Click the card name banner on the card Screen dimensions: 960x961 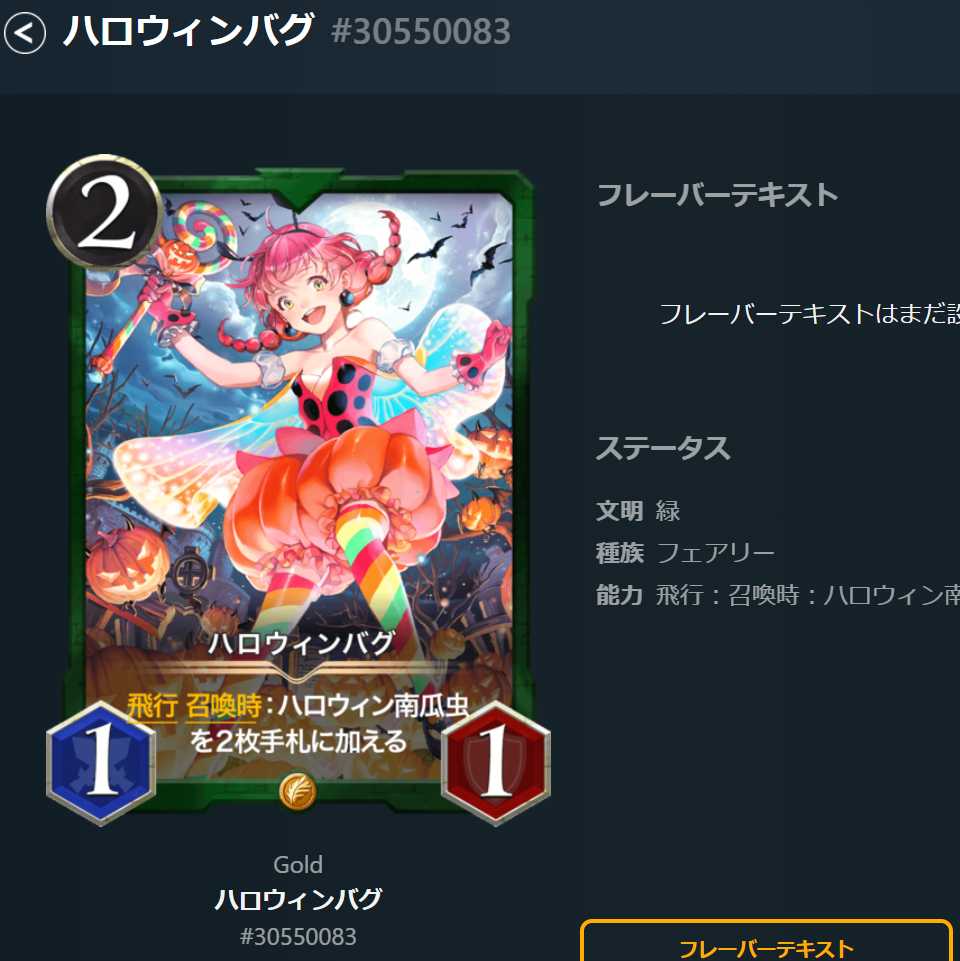(300, 644)
